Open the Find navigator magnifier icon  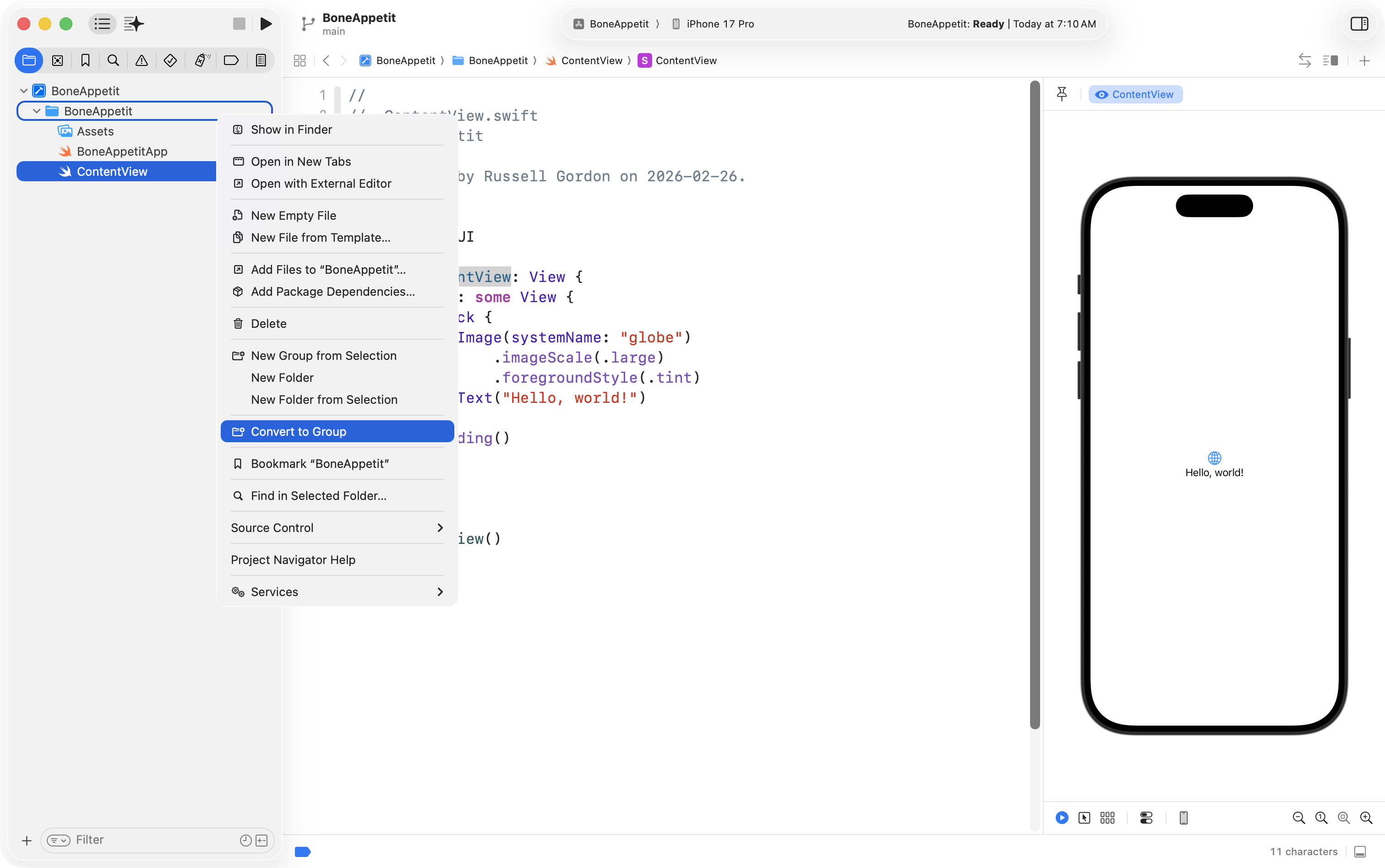tap(113, 60)
